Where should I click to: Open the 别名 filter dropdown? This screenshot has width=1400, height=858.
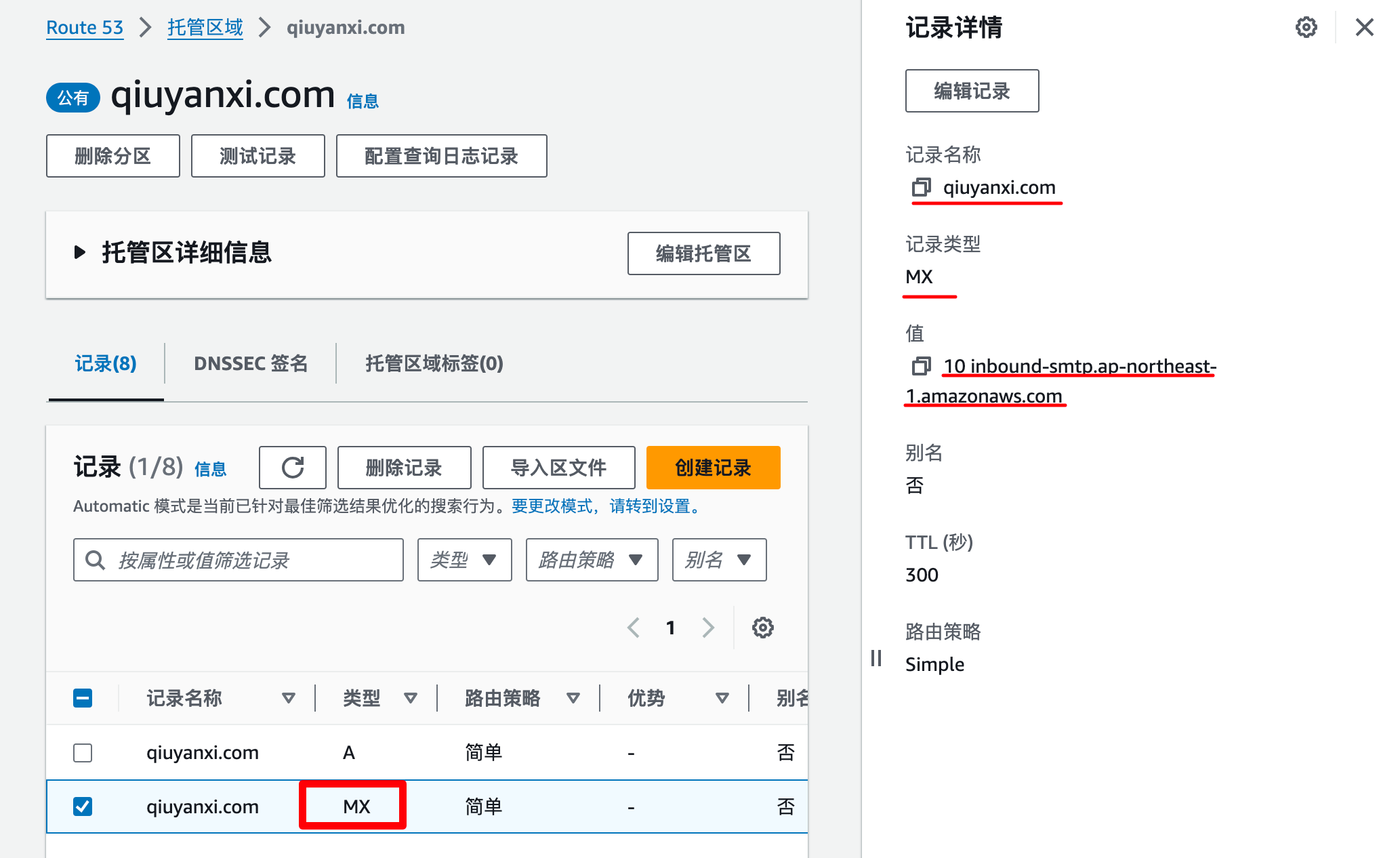(720, 560)
